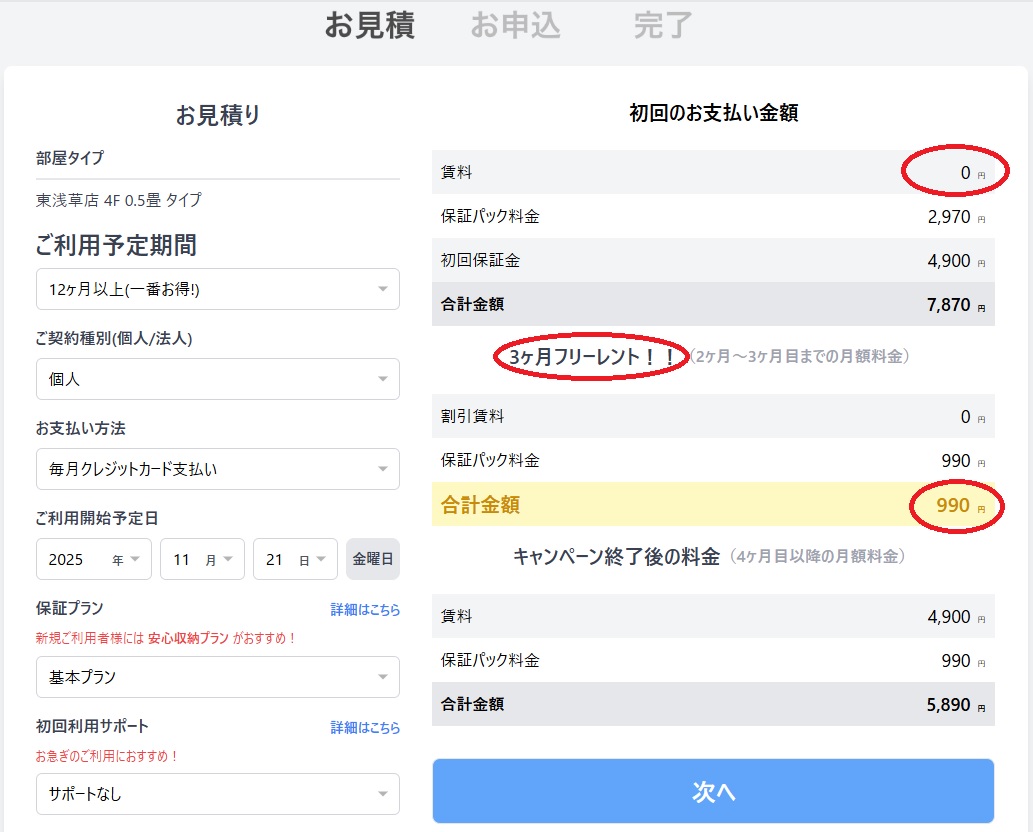Click the 金曜日 weekday box

coord(373,560)
